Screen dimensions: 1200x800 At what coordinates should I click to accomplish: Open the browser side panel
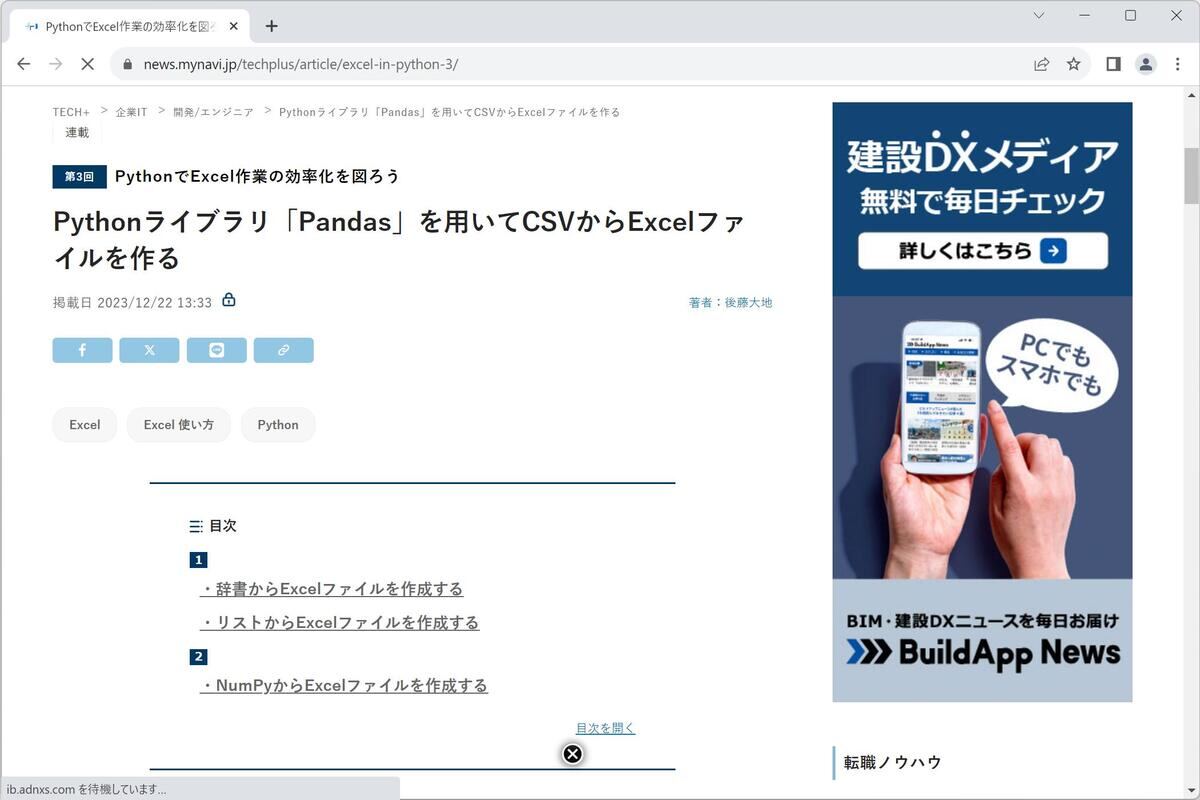1113,64
